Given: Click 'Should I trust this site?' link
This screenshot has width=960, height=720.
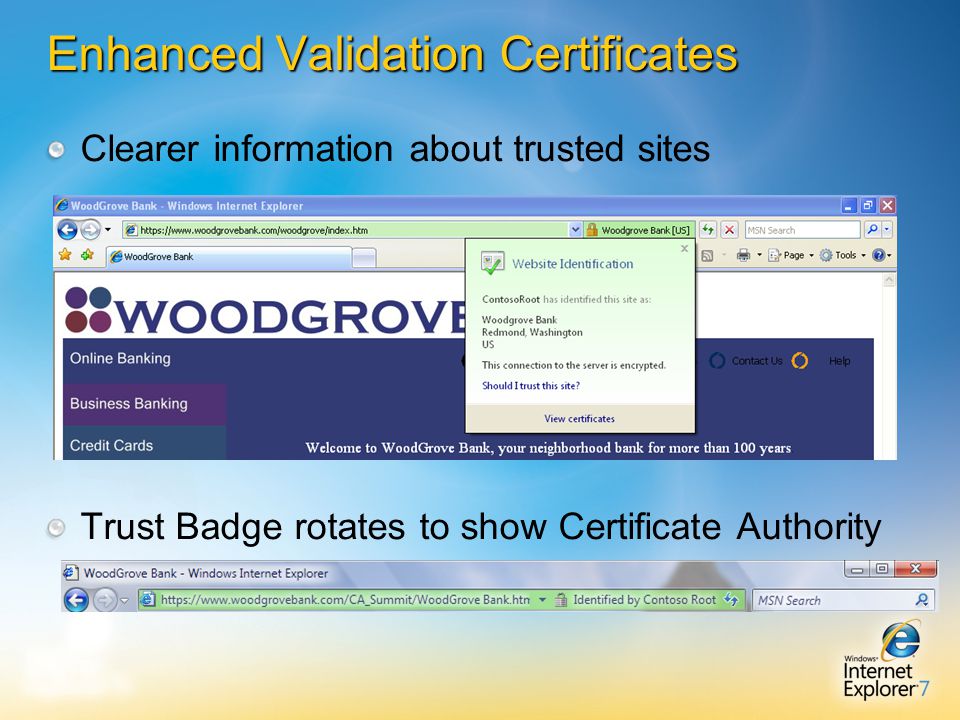Looking at the screenshot, I should (531, 386).
